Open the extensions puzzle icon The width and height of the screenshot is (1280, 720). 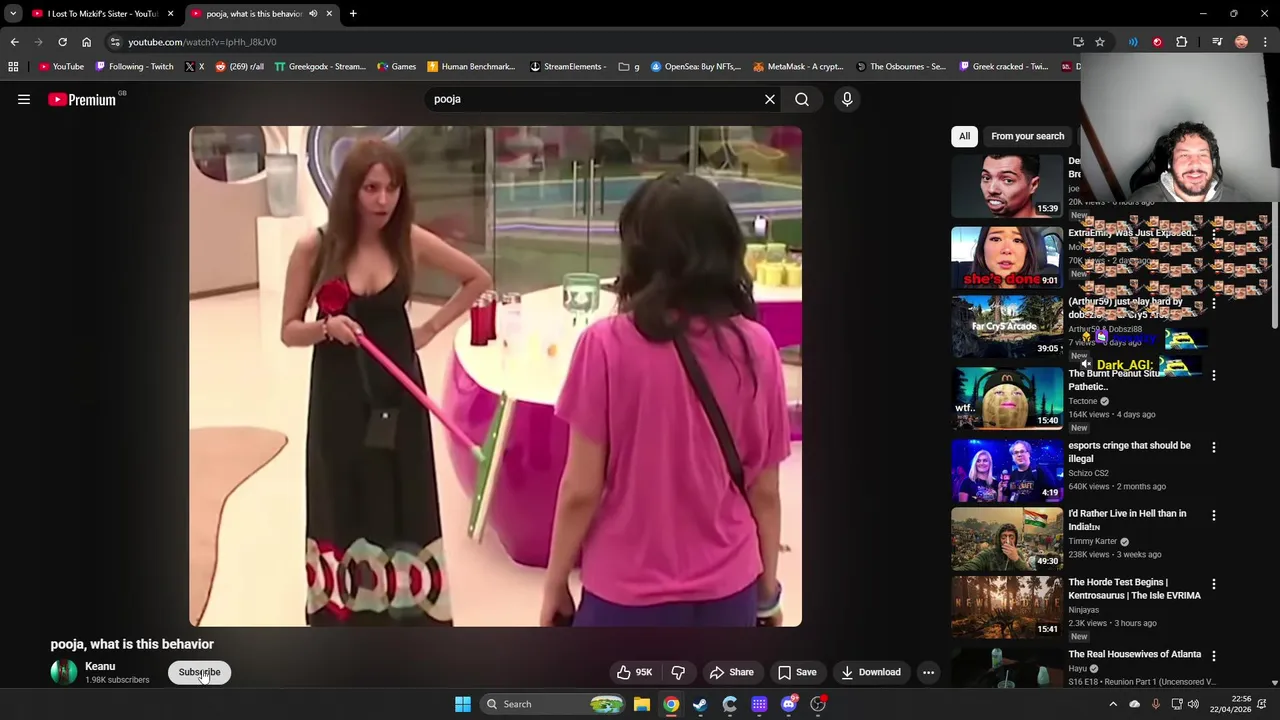click(x=1182, y=42)
